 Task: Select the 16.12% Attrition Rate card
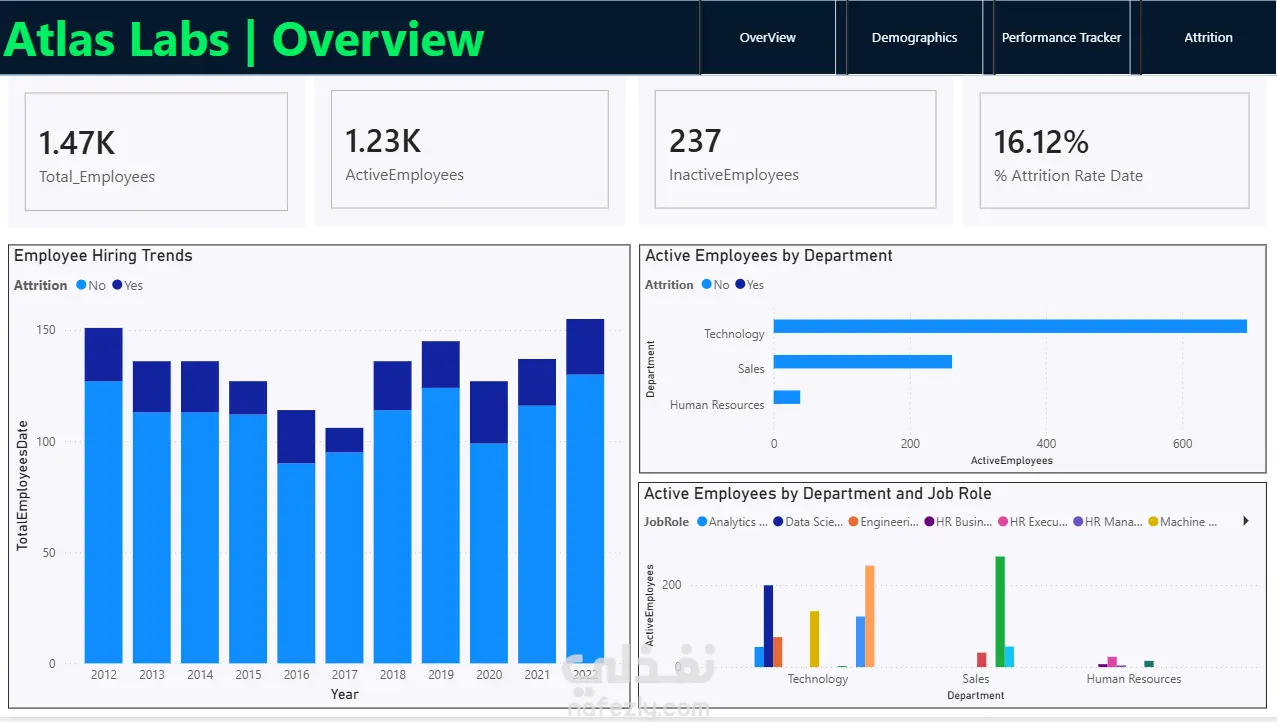click(1114, 151)
